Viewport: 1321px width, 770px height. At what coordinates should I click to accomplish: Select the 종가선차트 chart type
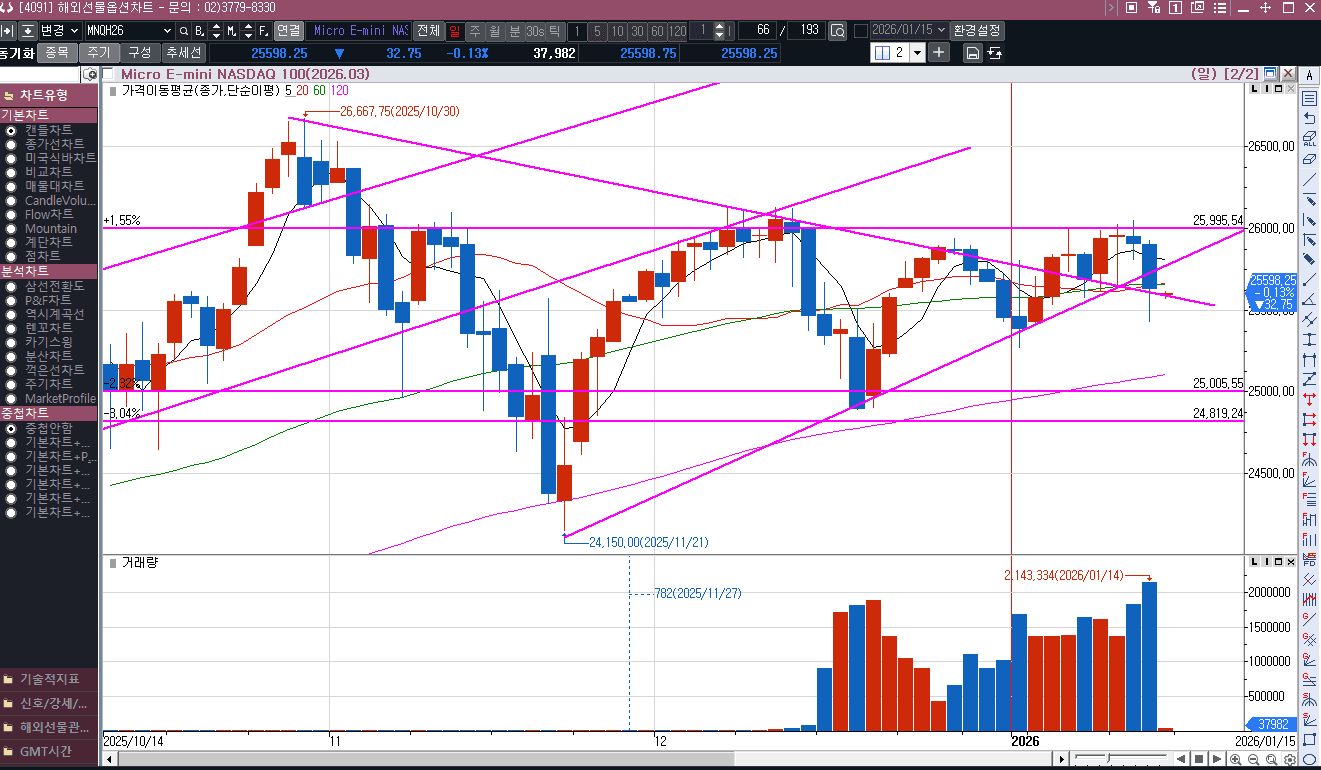54,144
